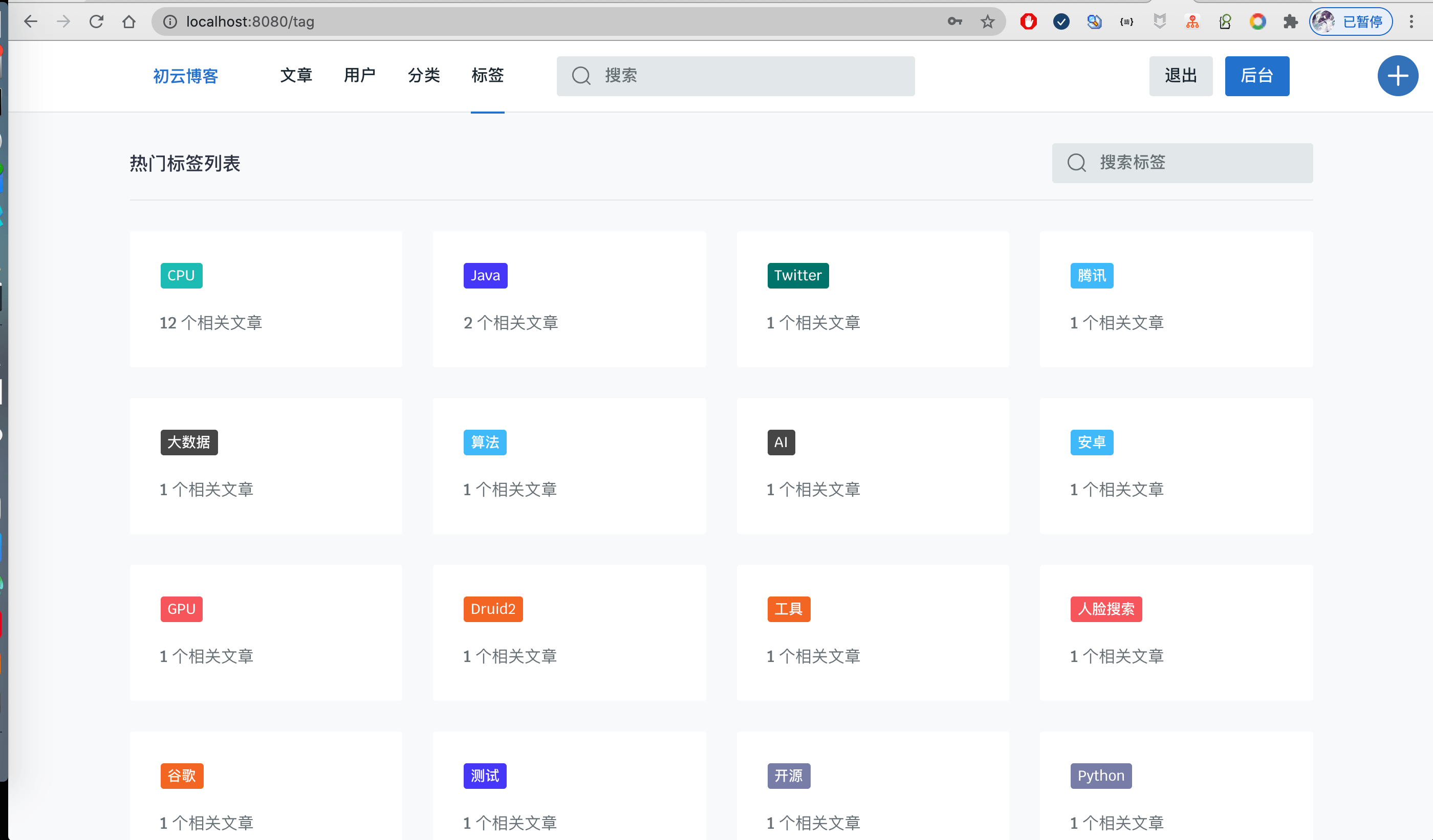Image resolution: width=1433 pixels, height=840 pixels.
Task: Select the CPU tag badge
Action: click(181, 276)
